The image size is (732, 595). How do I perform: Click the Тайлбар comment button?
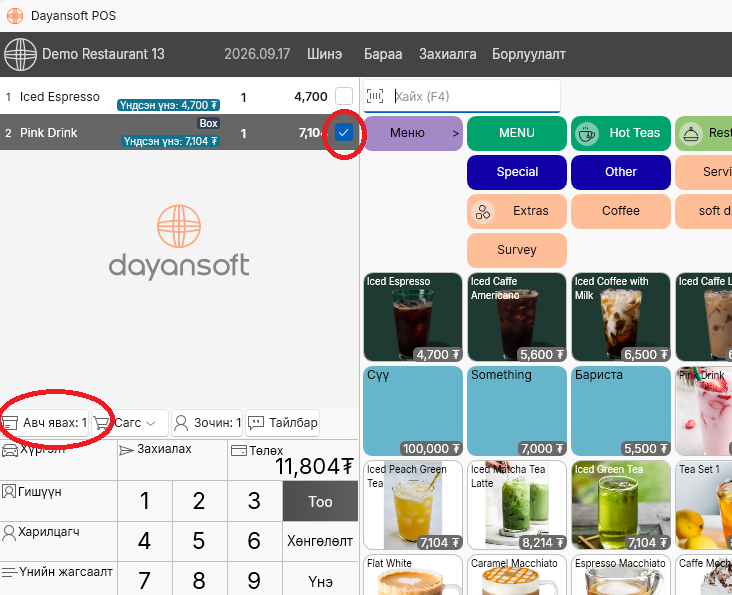tap(282, 423)
